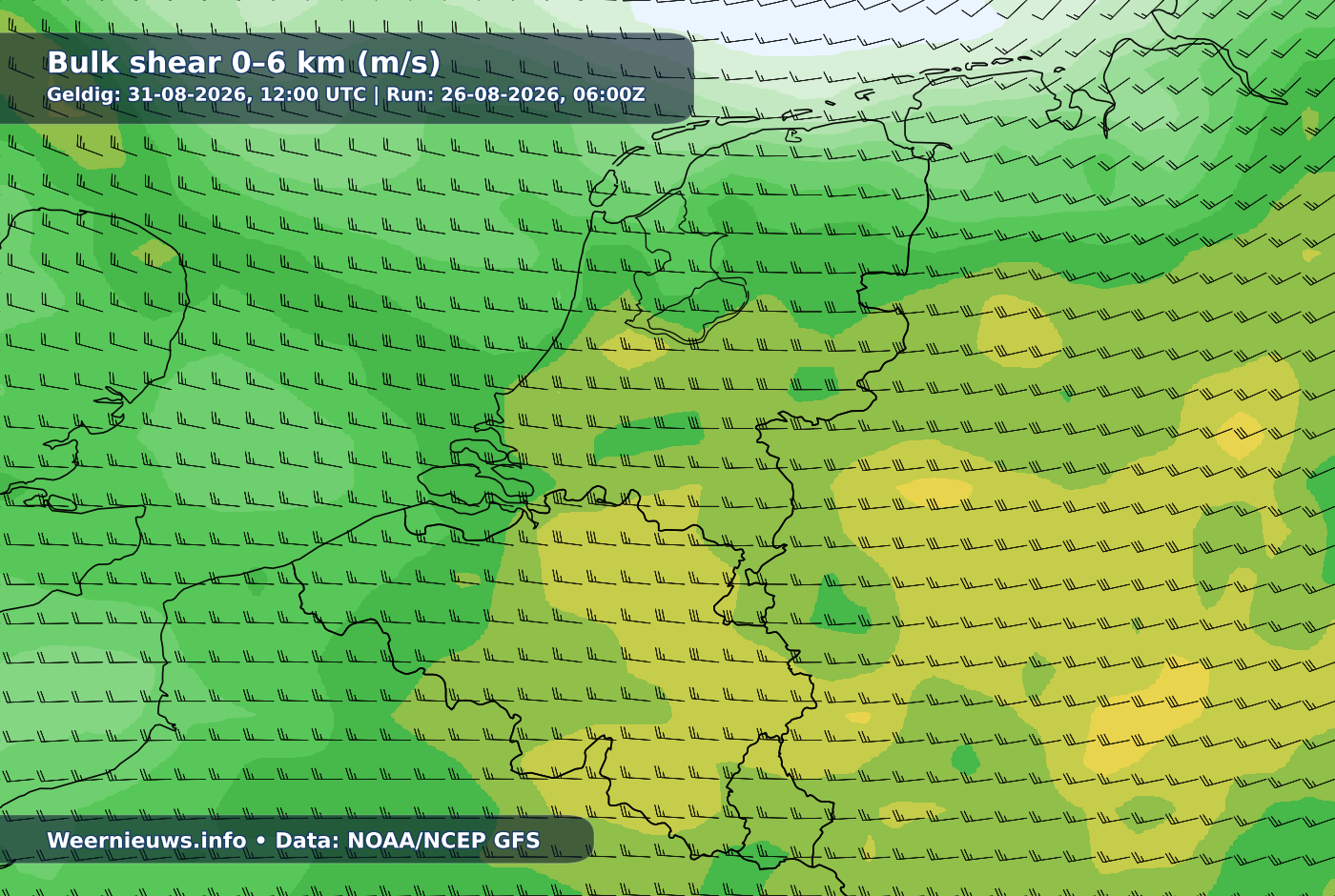Select the "Geldig: 31-08-2026, 12:00 UTC" valid-time text
The image size is (1335, 896).
click(206, 94)
